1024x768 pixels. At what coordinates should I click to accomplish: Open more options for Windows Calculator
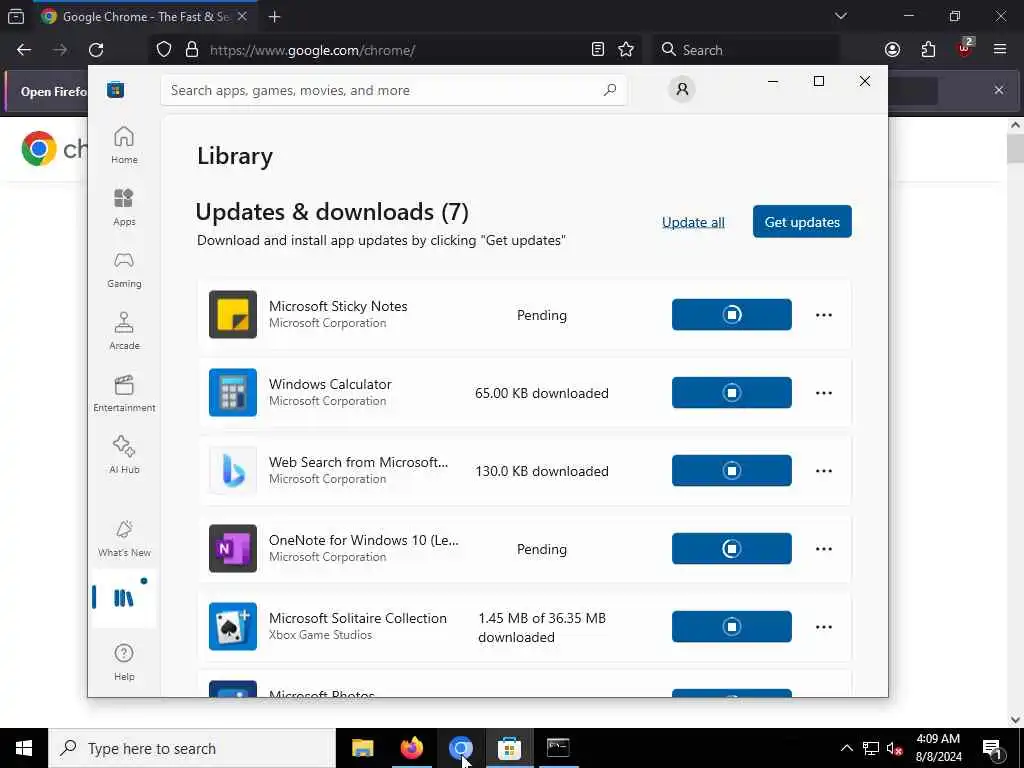coord(824,393)
